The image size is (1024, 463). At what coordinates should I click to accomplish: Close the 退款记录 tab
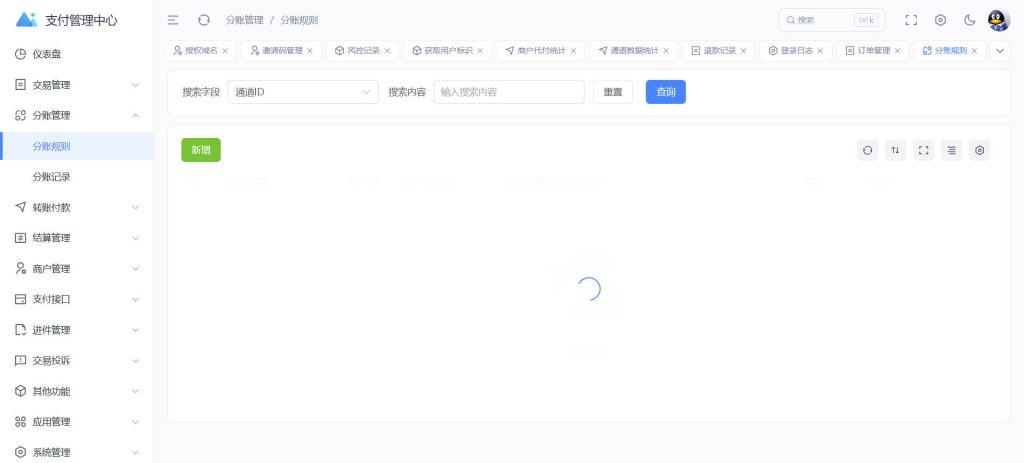pyautogui.click(x=743, y=50)
